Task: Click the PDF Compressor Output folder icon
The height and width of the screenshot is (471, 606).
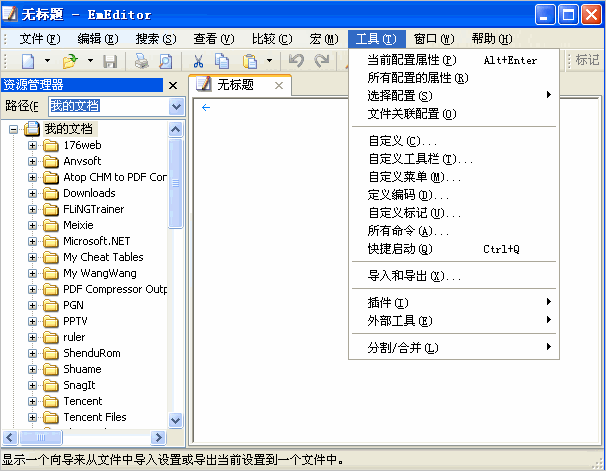Action: (x=51, y=289)
